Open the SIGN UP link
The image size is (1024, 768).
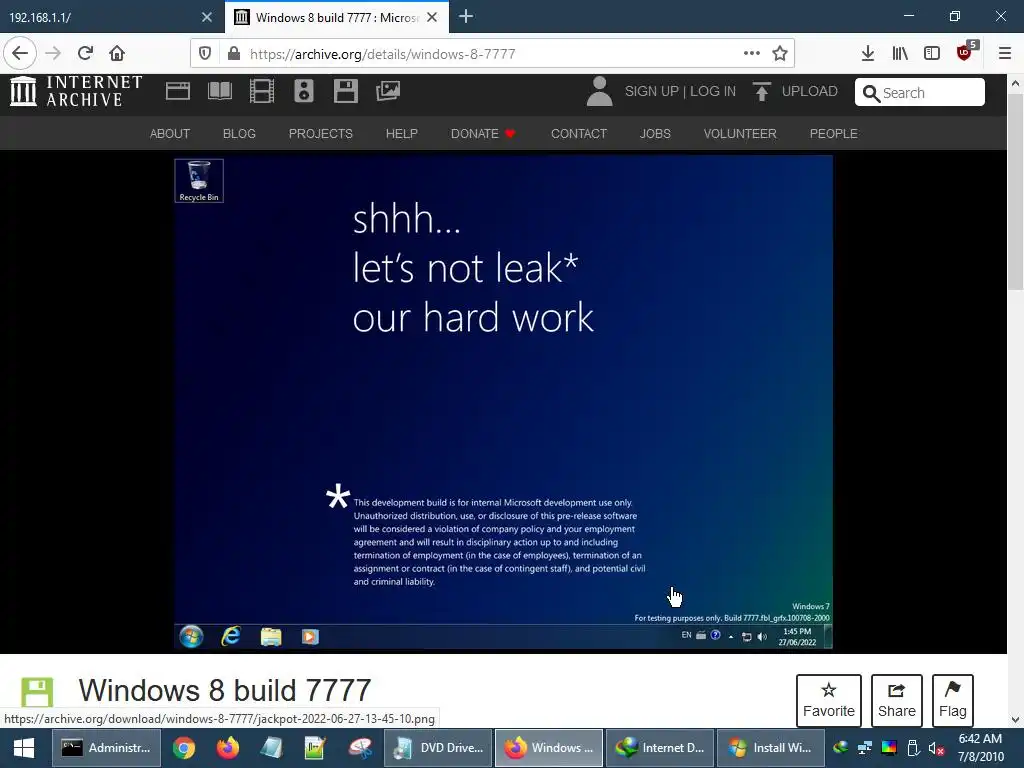point(652,91)
